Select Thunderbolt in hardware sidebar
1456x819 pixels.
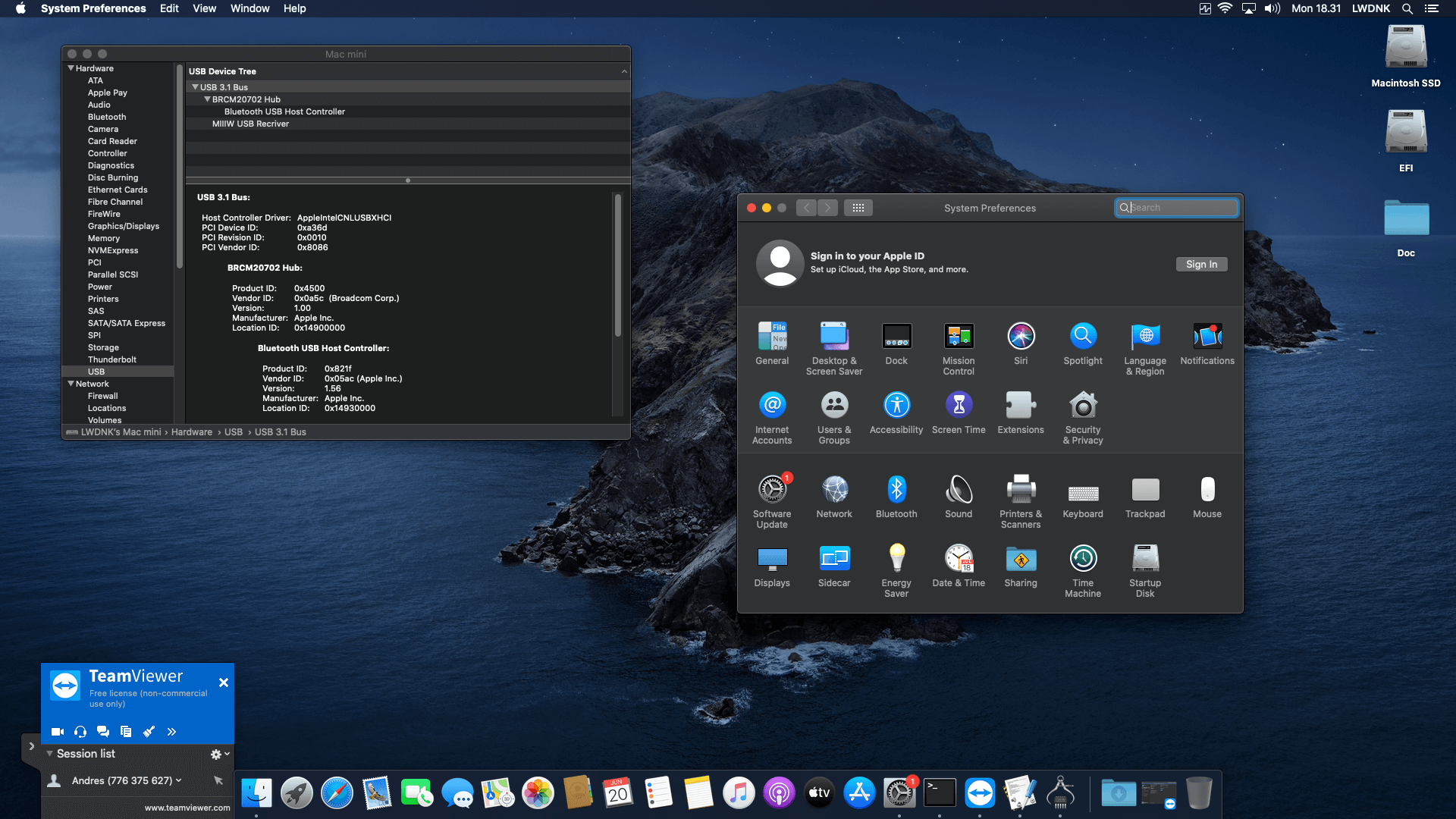pyautogui.click(x=112, y=359)
